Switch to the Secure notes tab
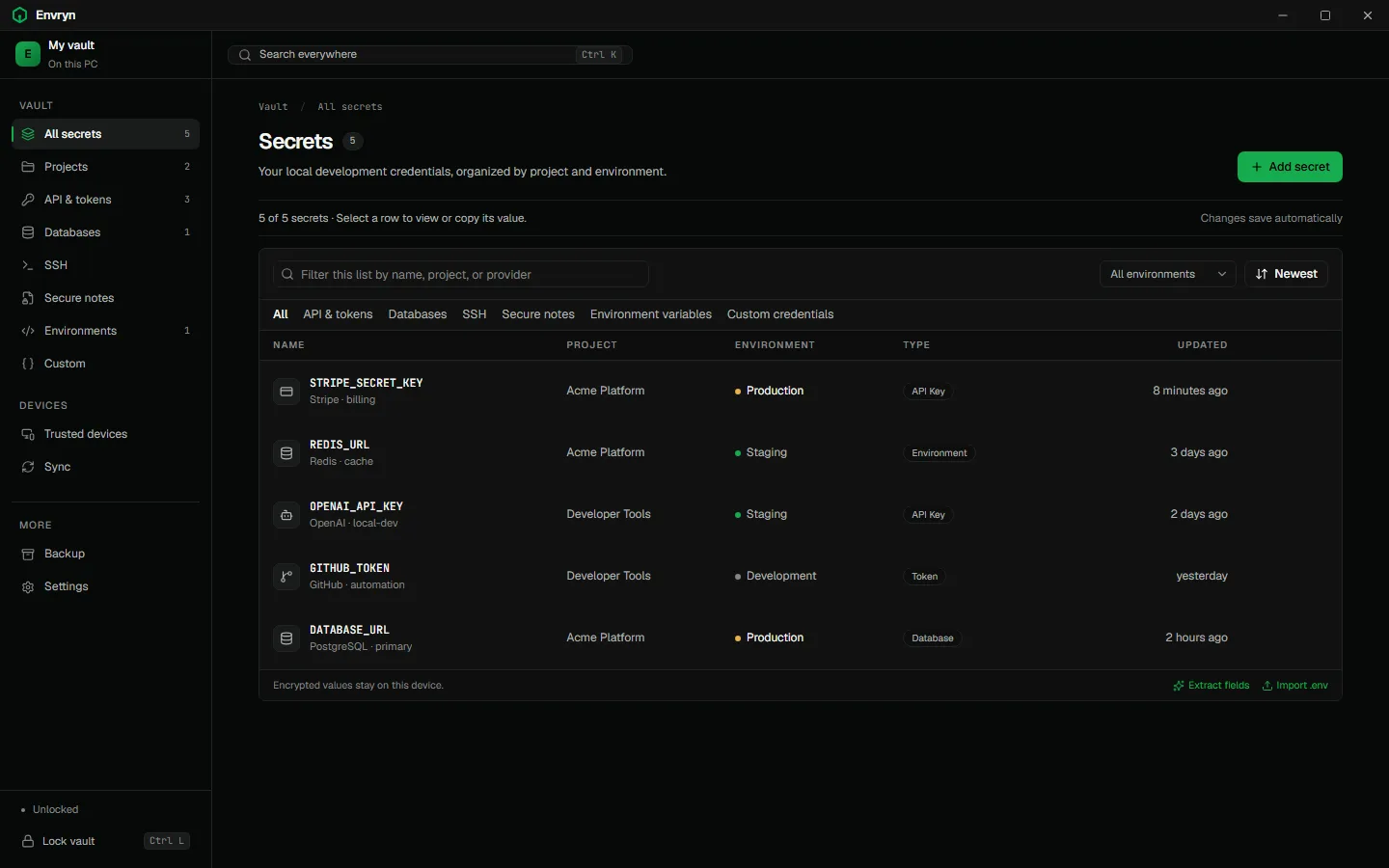1389x868 pixels. point(538,314)
